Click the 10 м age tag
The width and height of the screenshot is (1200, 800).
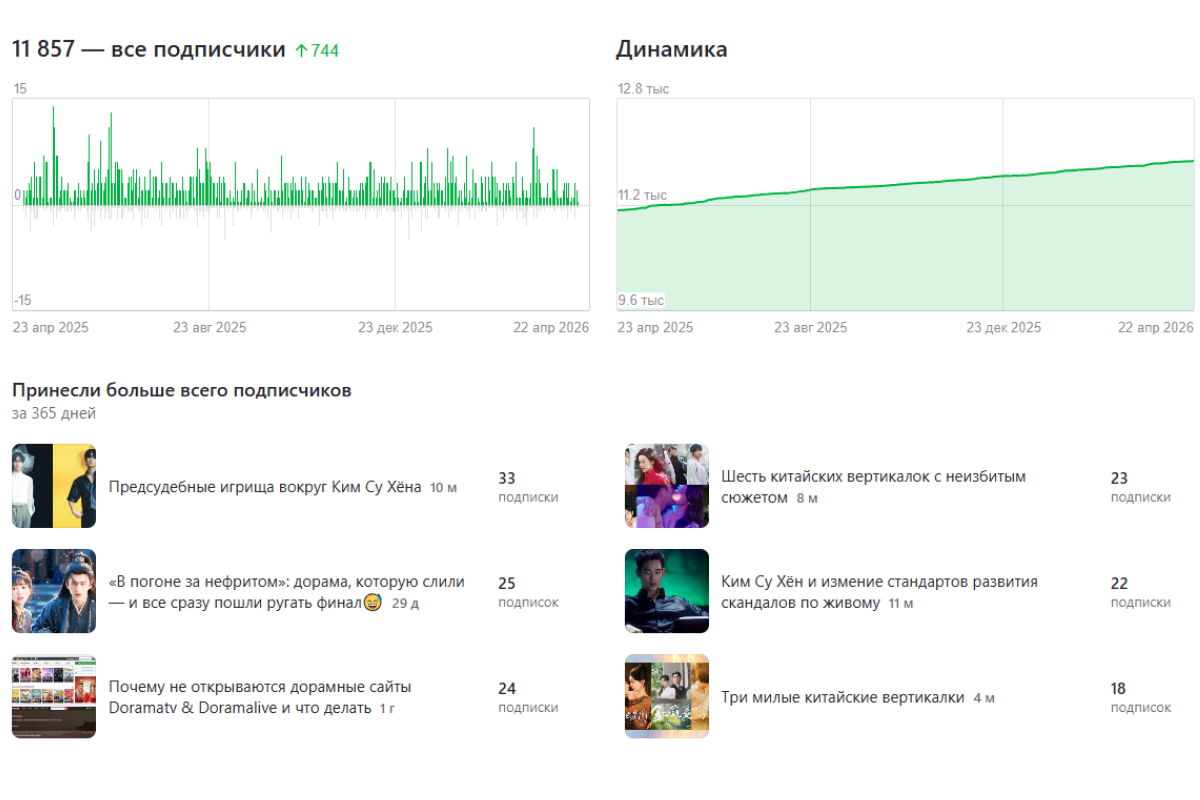(x=443, y=488)
